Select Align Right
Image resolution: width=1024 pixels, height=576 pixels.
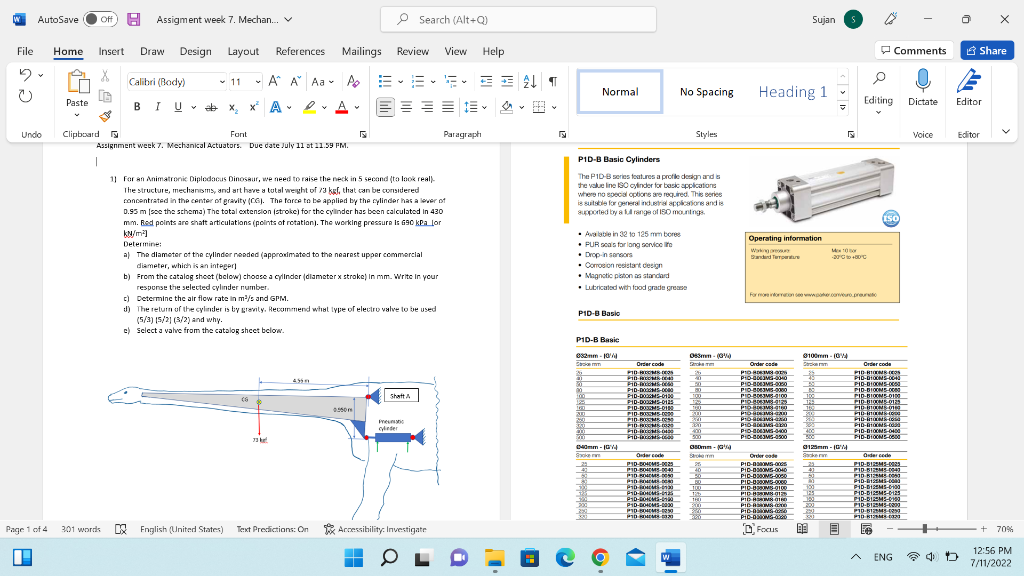tap(427, 107)
